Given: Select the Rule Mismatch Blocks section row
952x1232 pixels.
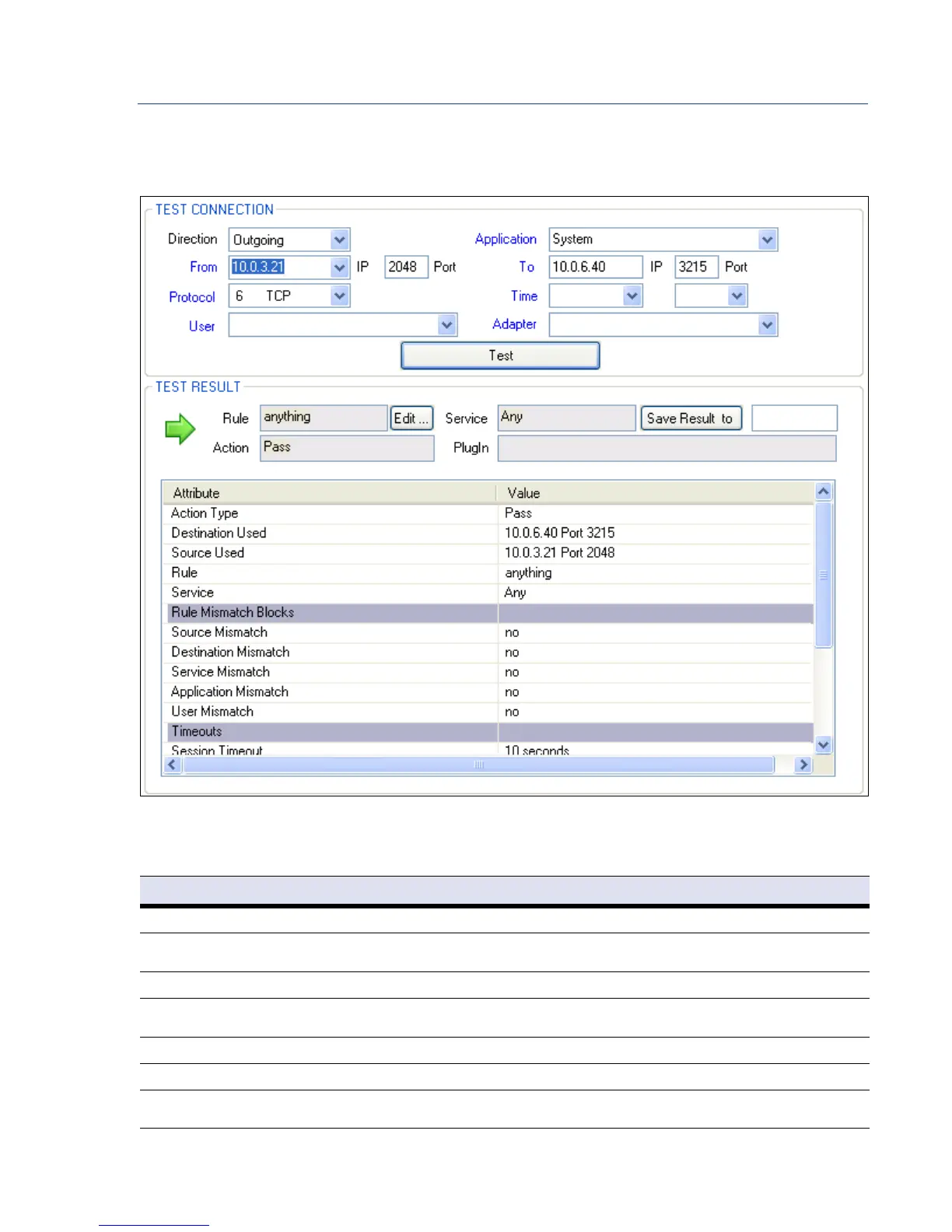Looking at the screenshot, I should (488, 613).
